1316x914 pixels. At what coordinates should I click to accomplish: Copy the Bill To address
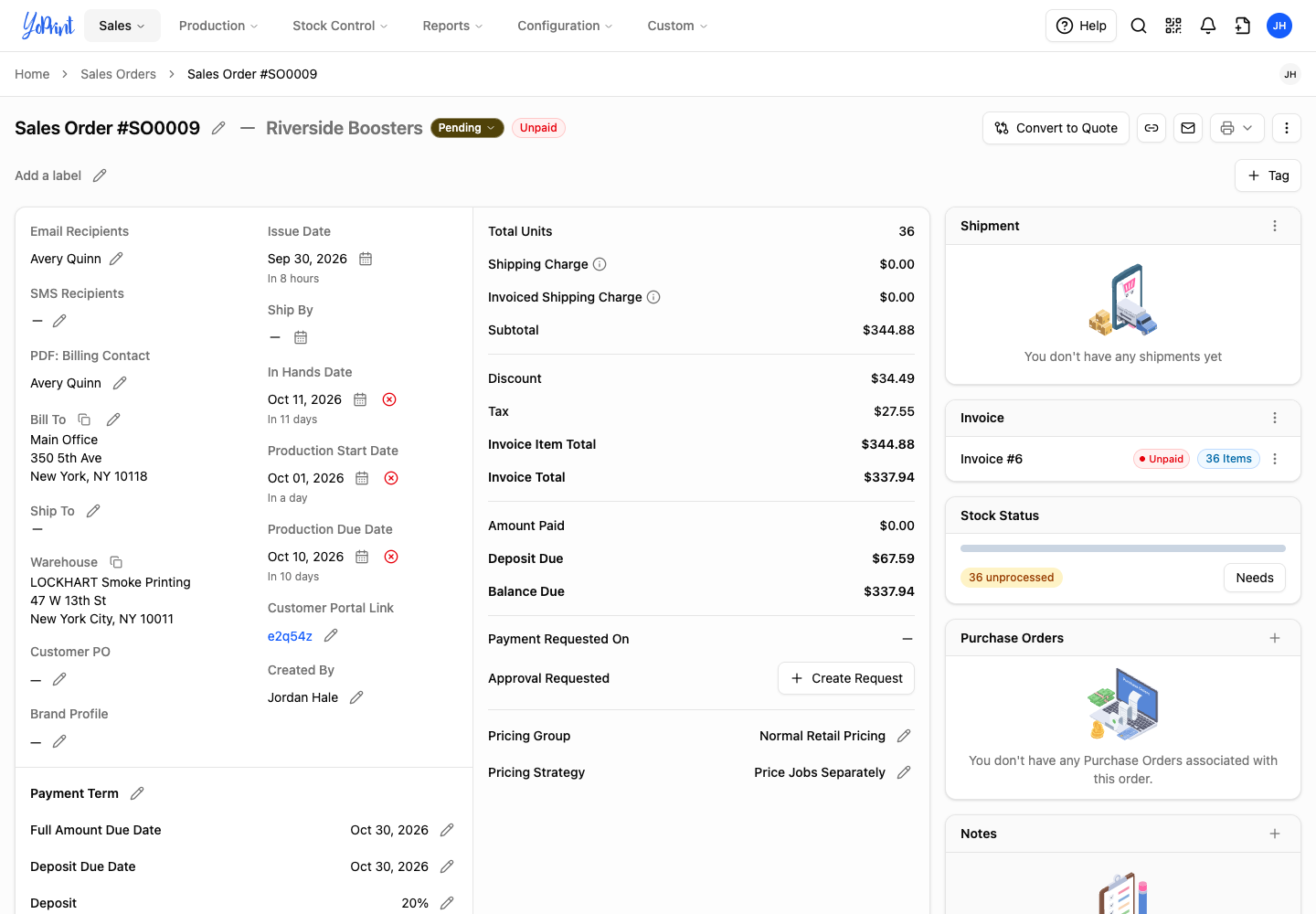click(84, 420)
